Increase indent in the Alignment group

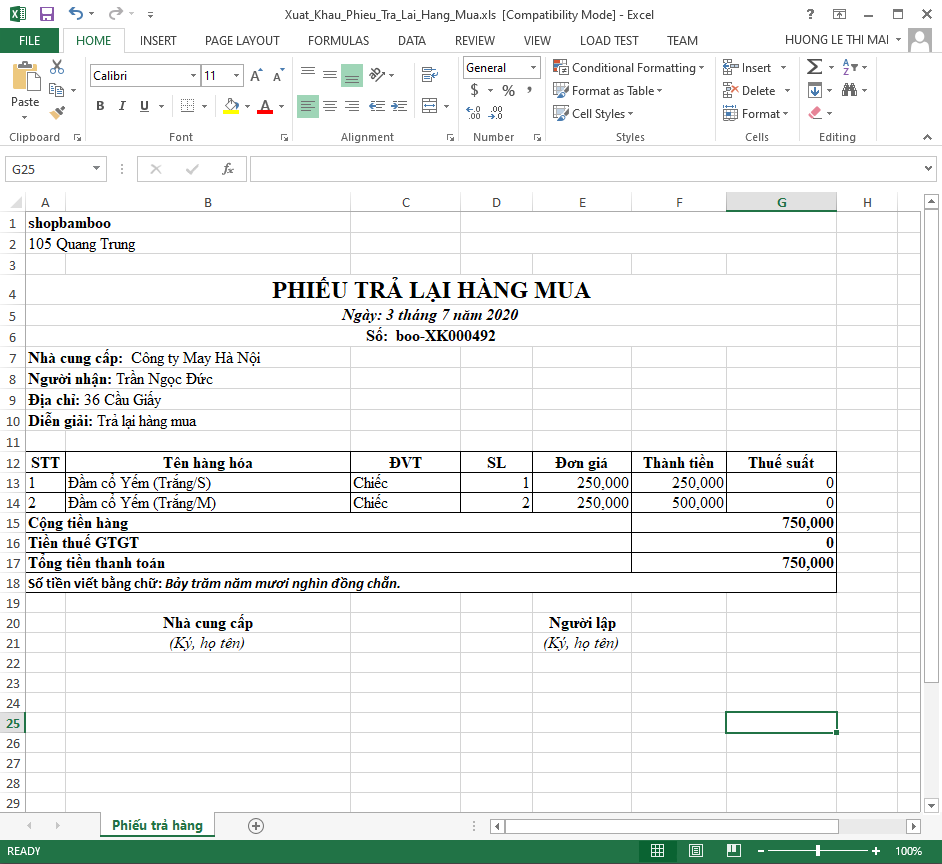pyautogui.click(x=399, y=106)
